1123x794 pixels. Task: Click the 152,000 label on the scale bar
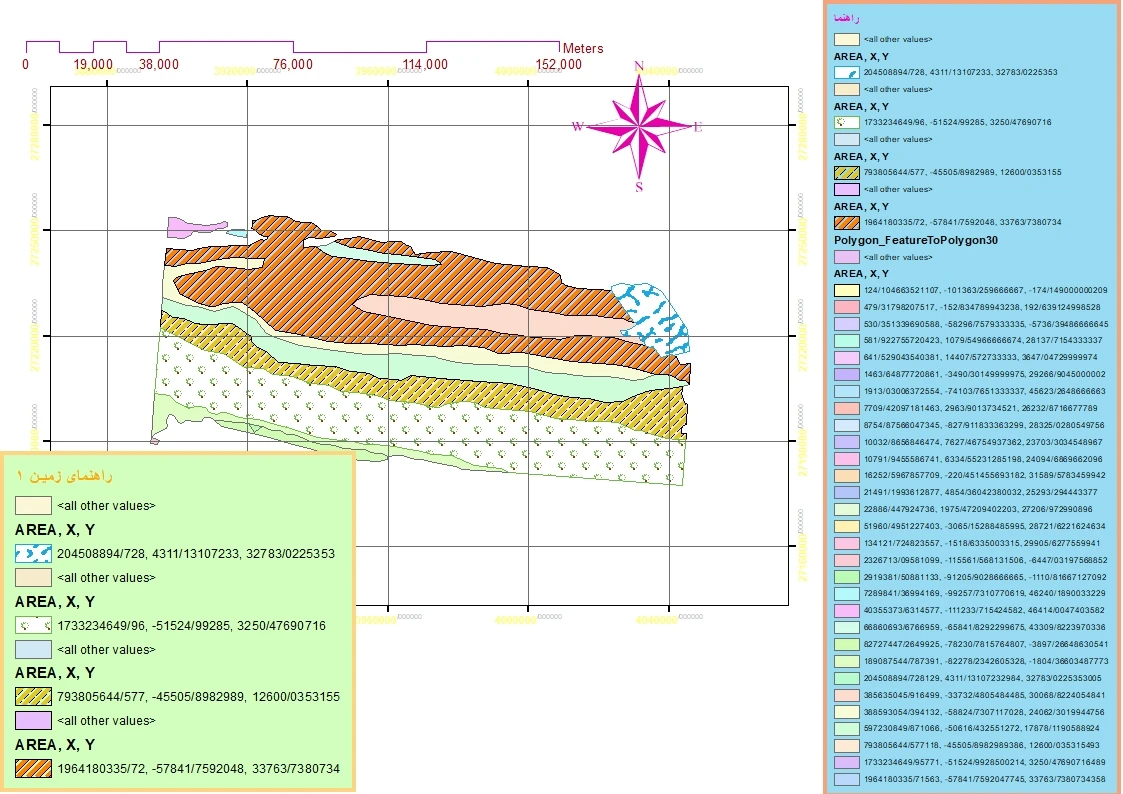(x=558, y=65)
